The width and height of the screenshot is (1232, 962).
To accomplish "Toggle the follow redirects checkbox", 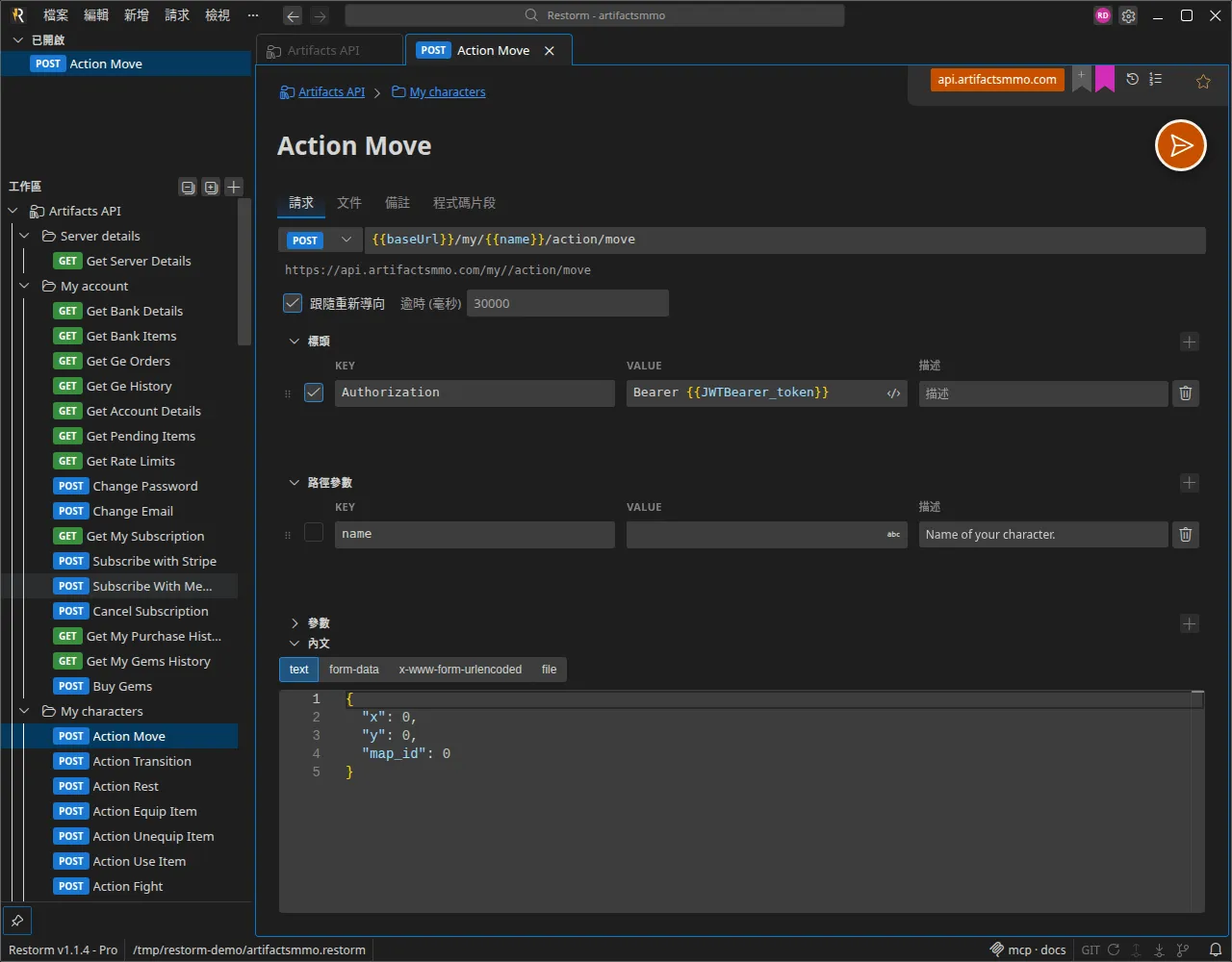I will 293,303.
